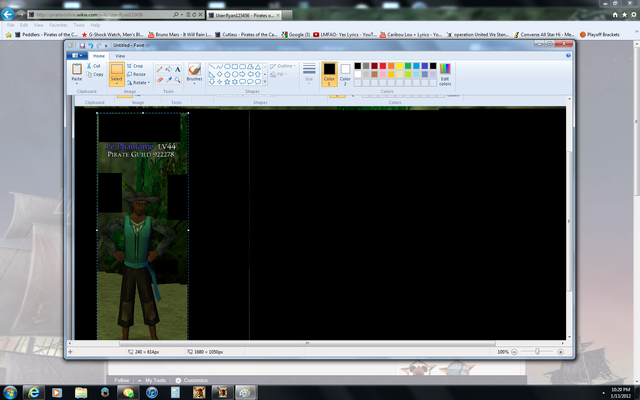Click the browser Home icon

615,15
